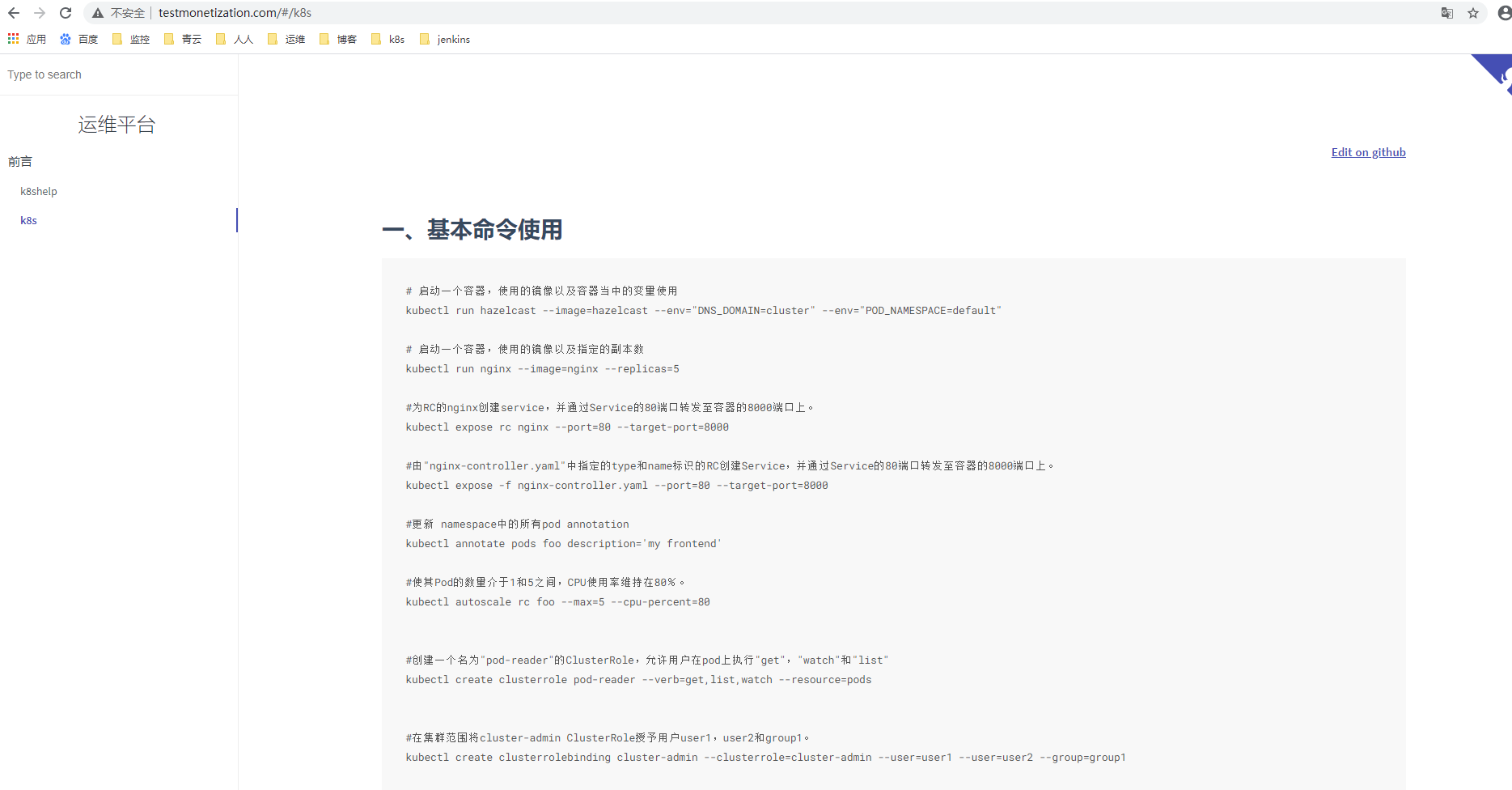The image size is (1512, 790).
Task: Open the 前言 sidebar section
Action: click(x=20, y=162)
